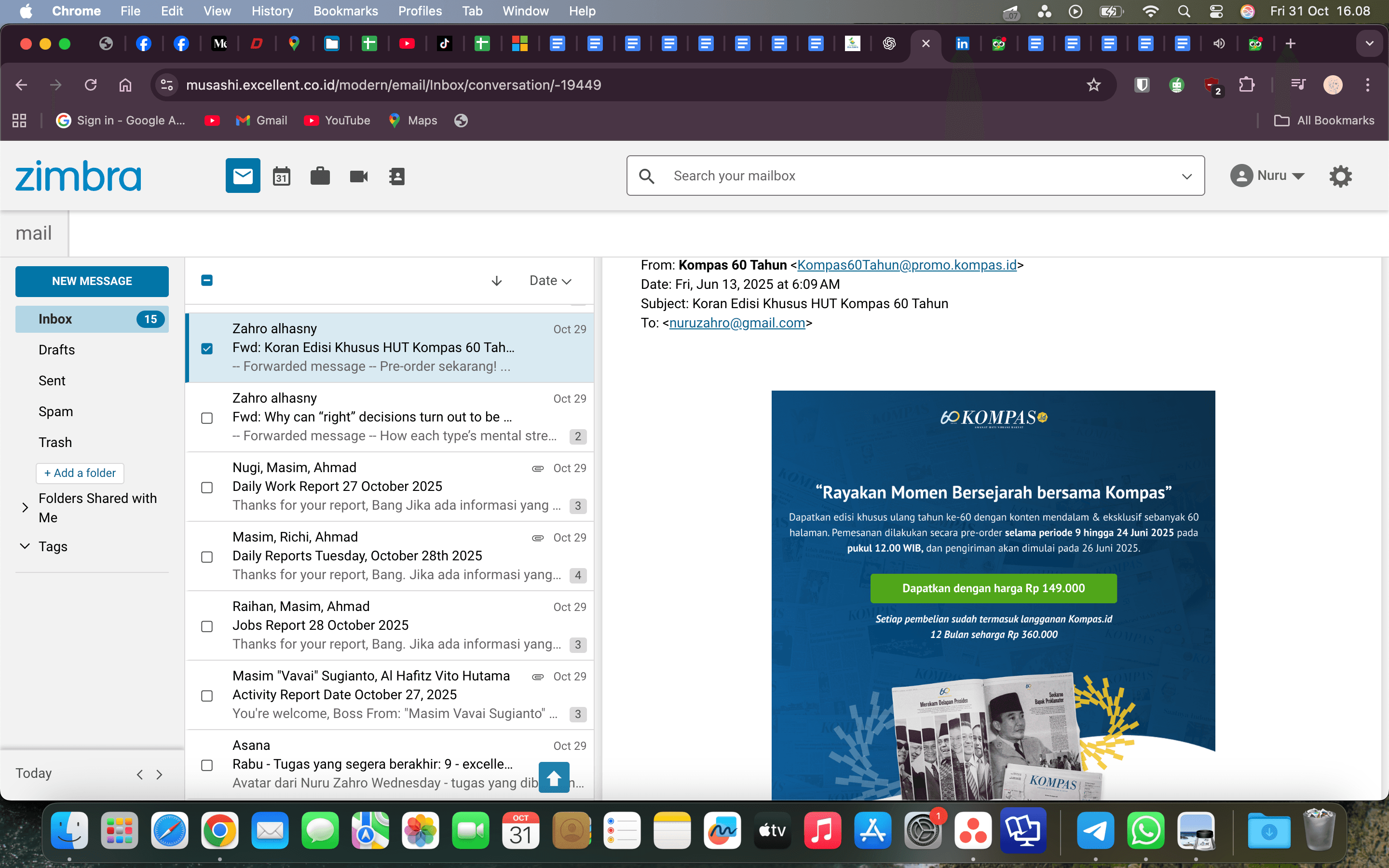Screen dimensions: 1389x868
Task: Open the nuruzahro@gmail.com email link
Action: (737, 323)
